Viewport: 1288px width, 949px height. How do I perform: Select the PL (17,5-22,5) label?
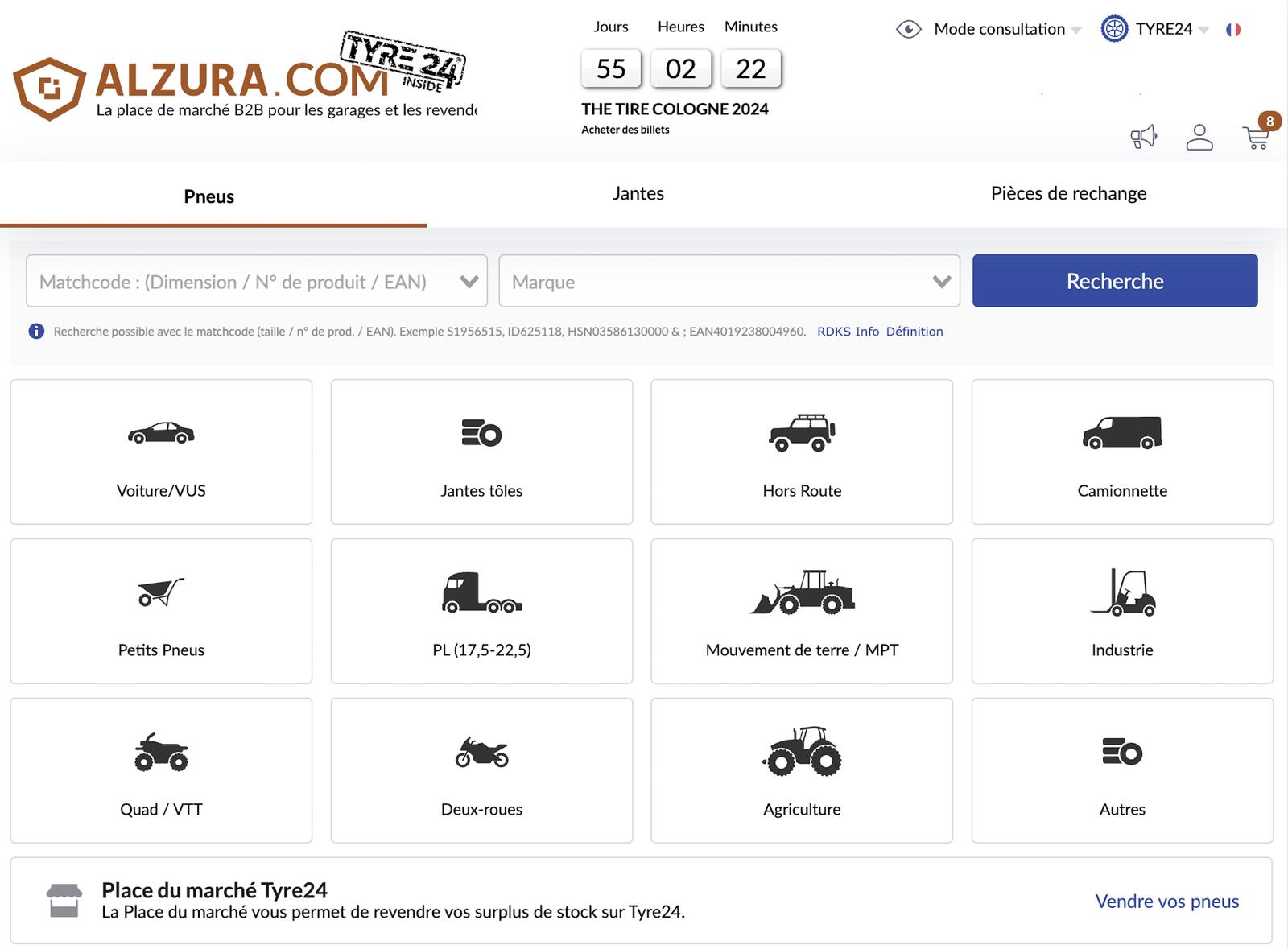click(481, 650)
